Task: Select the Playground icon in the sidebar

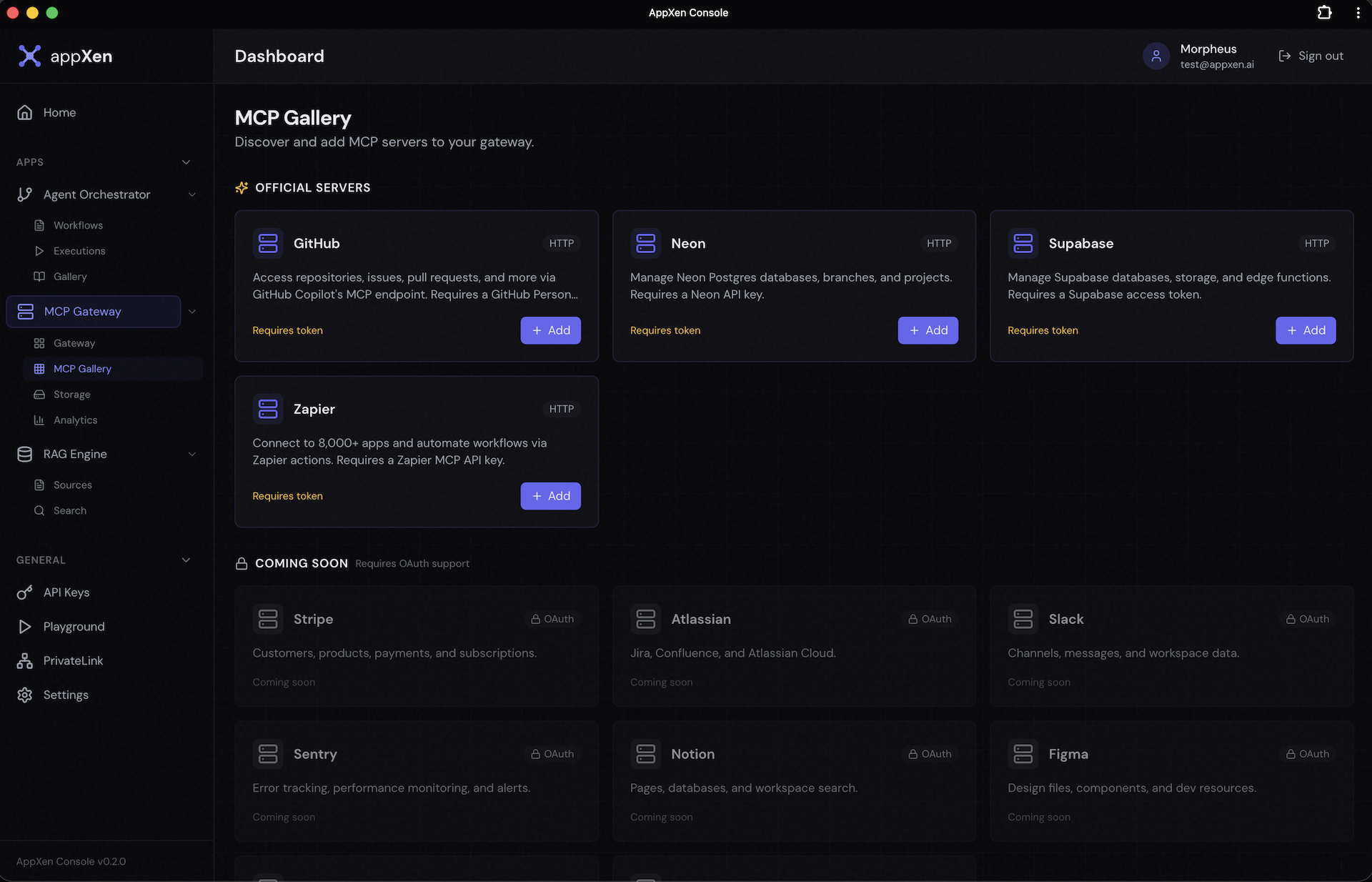Action: (25, 626)
